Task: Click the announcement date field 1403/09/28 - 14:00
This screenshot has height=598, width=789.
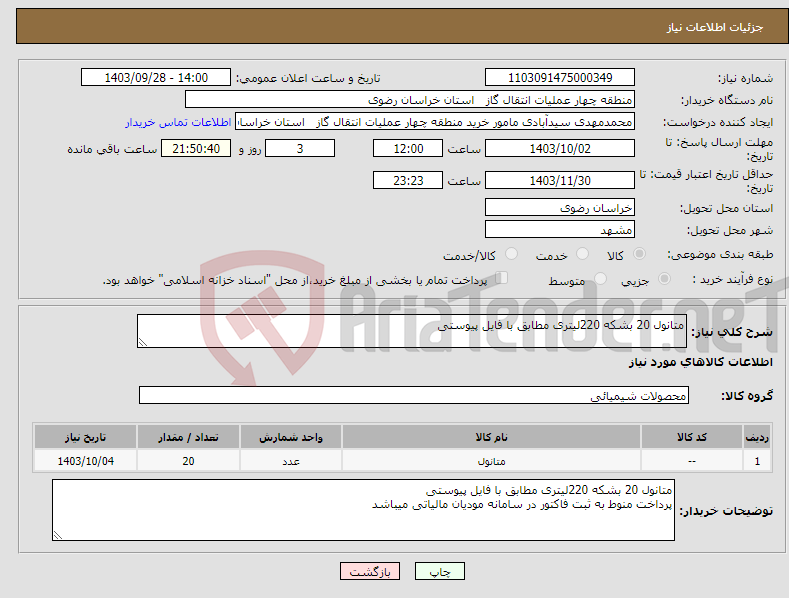Action: coord(156,78)
